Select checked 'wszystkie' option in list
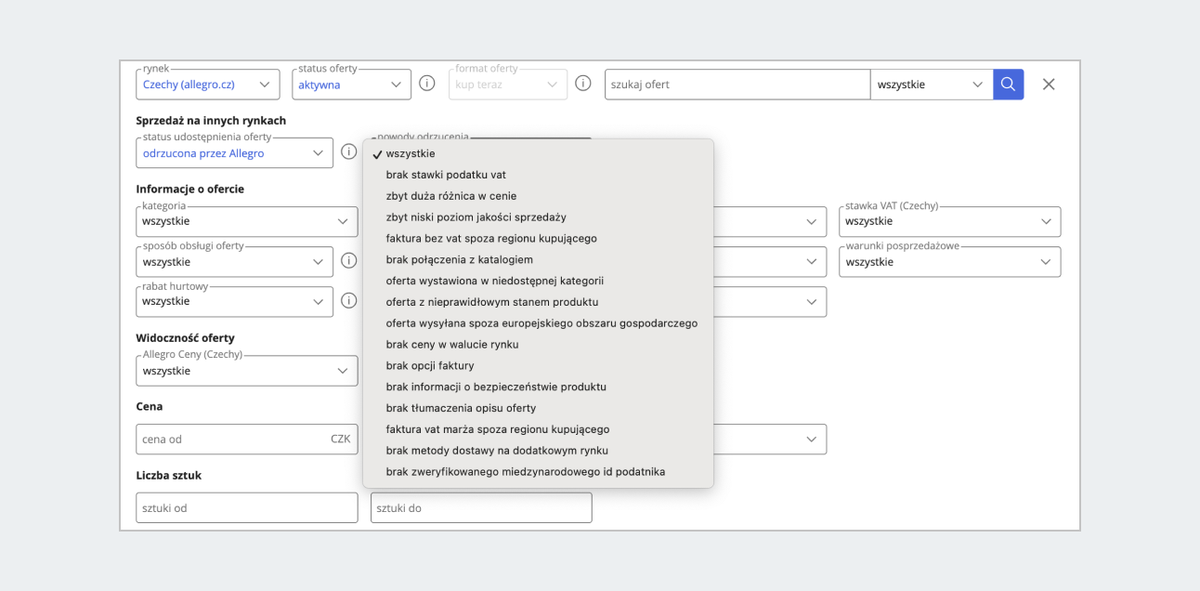This screenshot has height=591, width=1200. pos(410,154)
